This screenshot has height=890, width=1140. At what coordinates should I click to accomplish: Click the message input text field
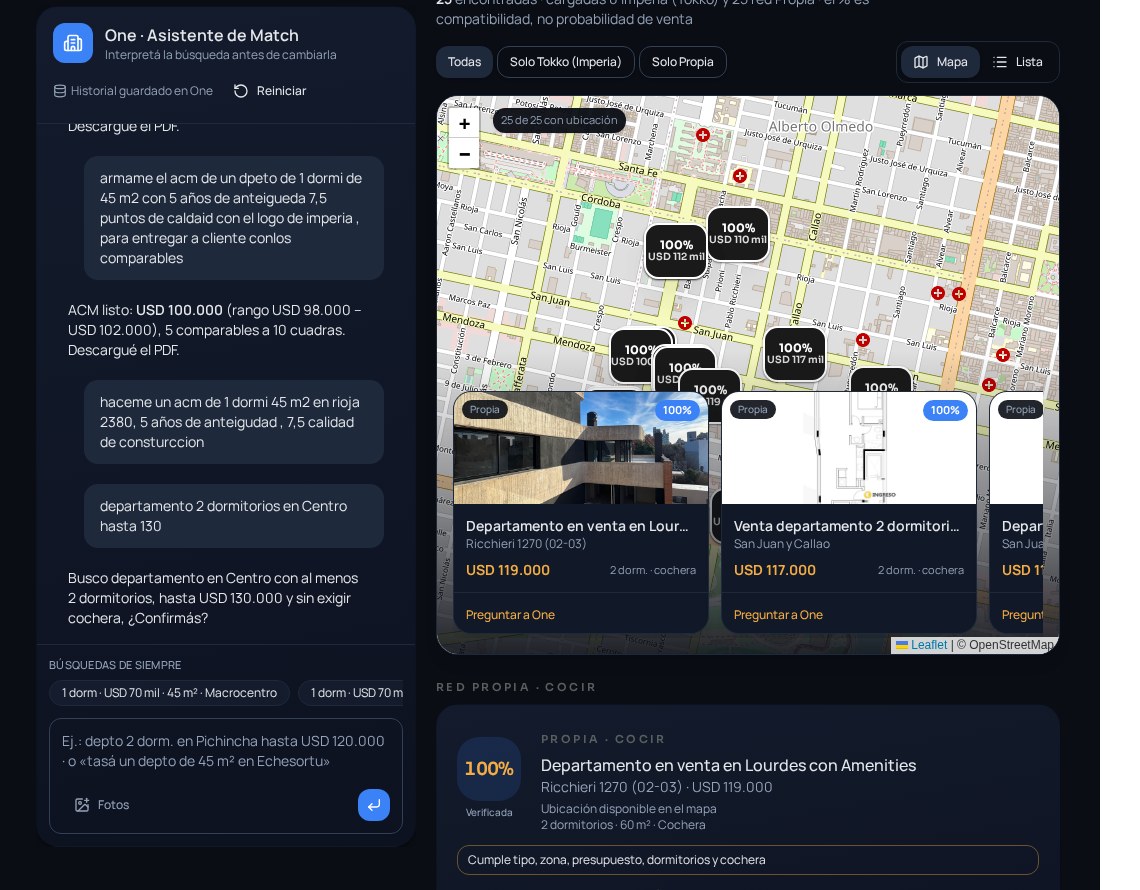coord(225,752)
